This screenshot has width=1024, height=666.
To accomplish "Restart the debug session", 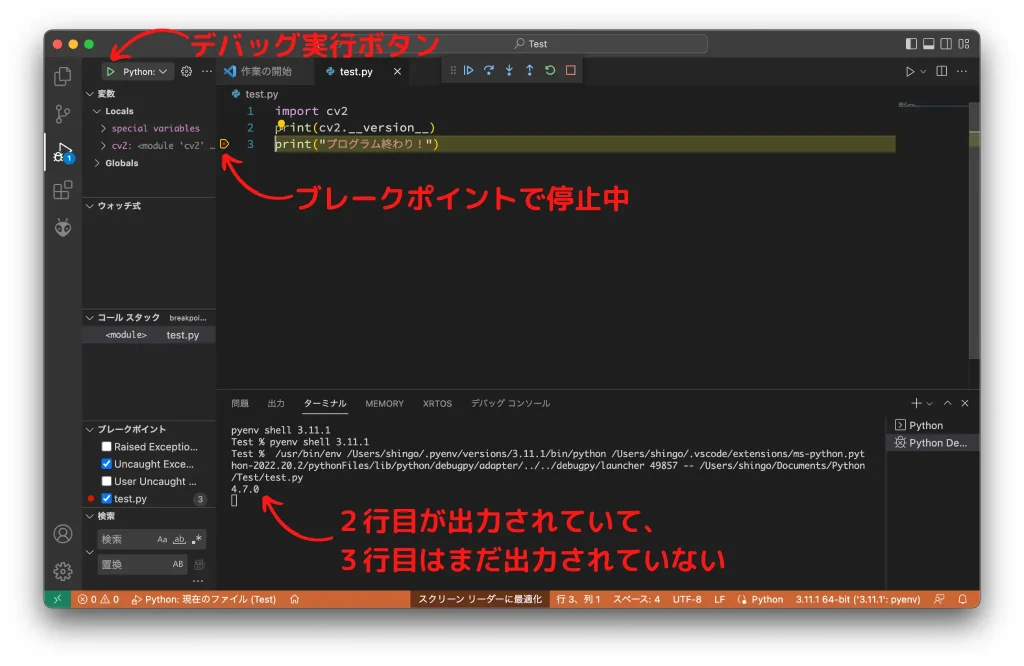I will pyautogui.click(x=550, y=71).
